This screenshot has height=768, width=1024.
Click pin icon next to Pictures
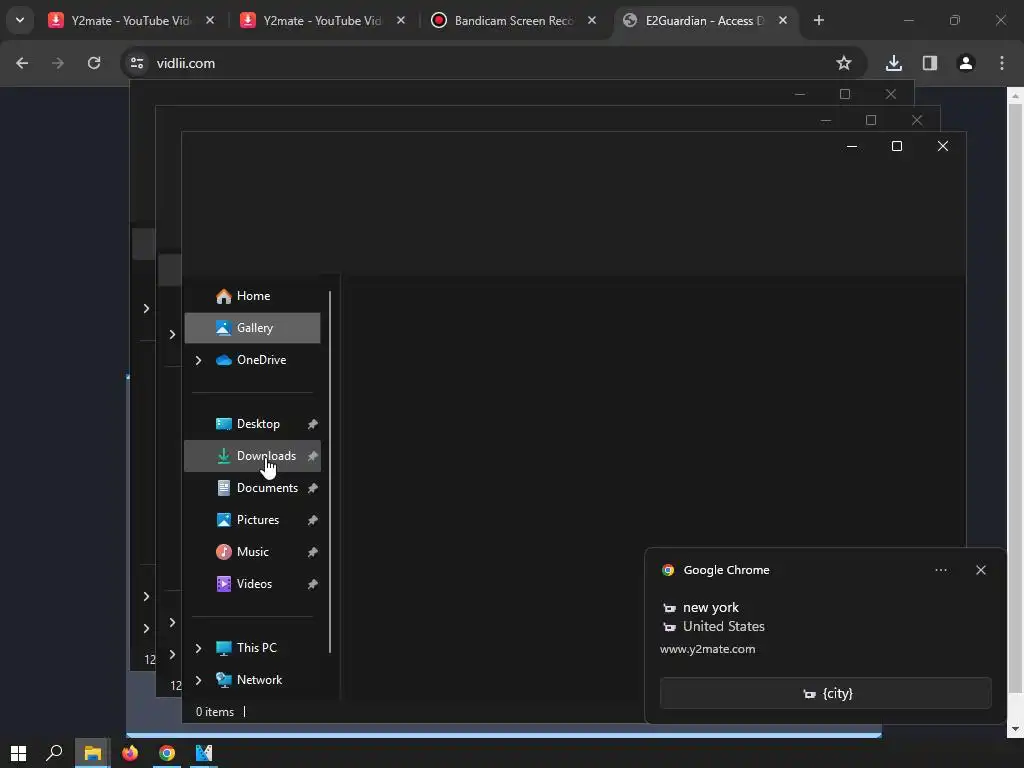[313, 520]
